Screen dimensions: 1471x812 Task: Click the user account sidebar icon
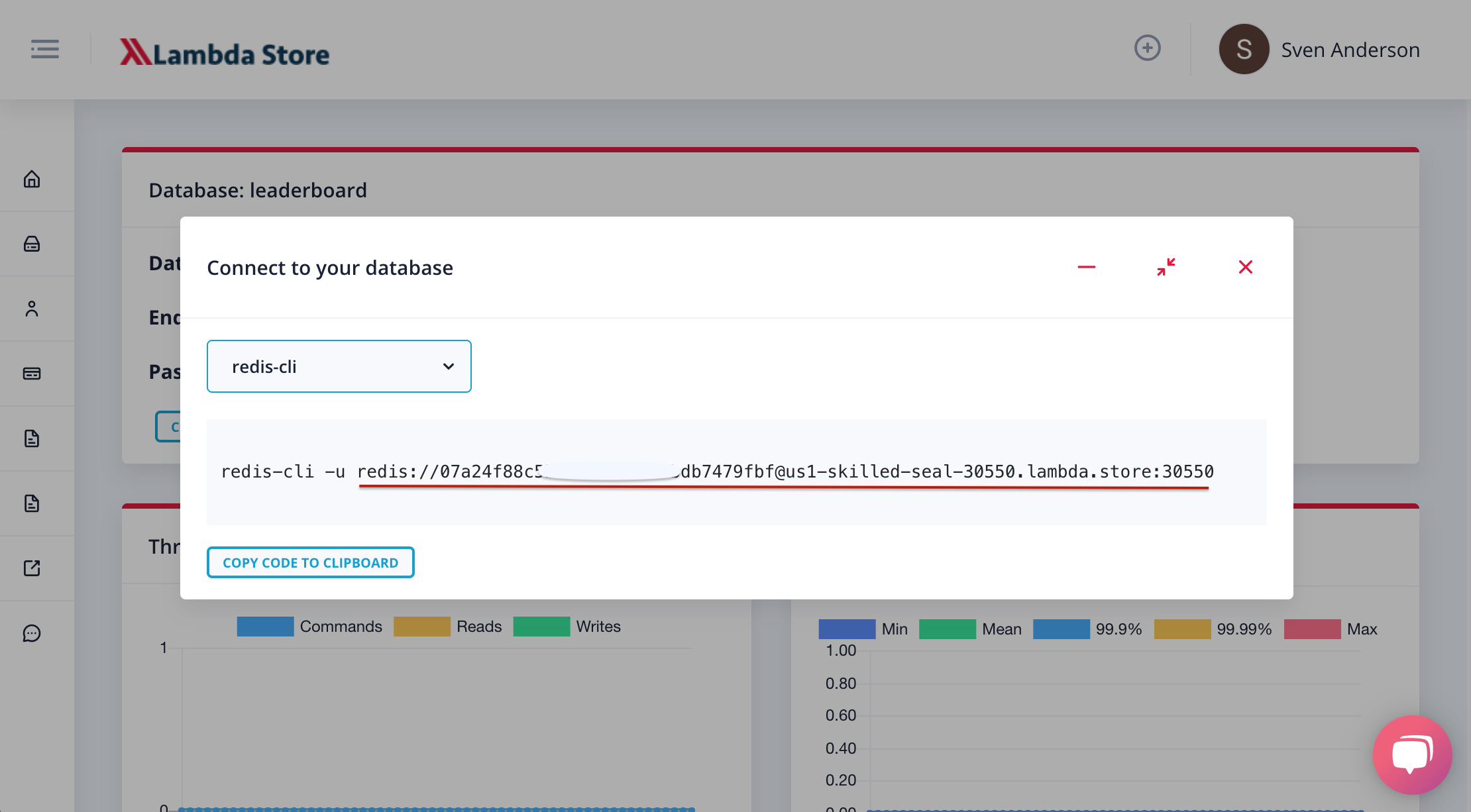(x=32, y=309)
